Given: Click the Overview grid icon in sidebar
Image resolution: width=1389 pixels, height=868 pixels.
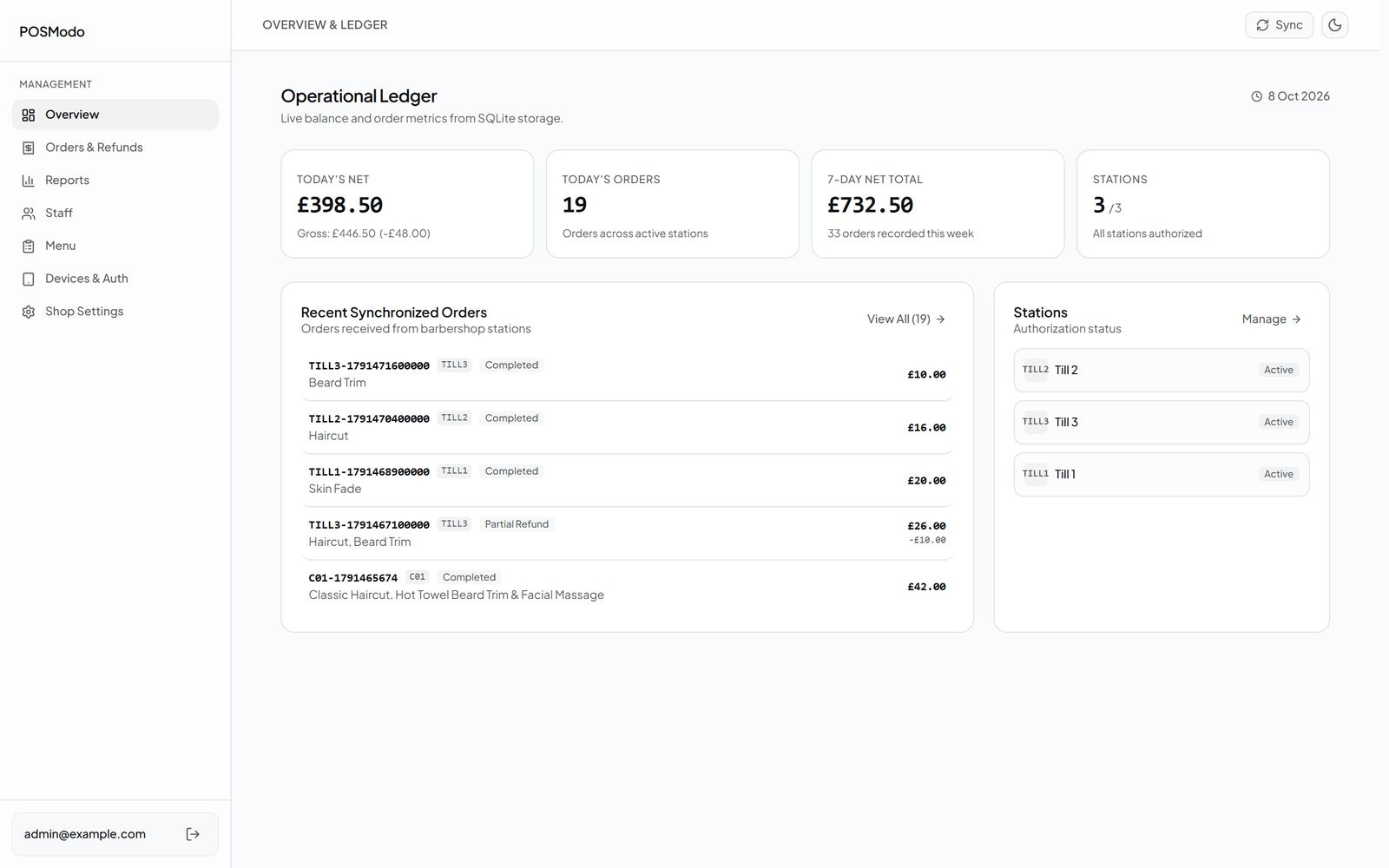Looking at the screenshot, I should (29, 115).
